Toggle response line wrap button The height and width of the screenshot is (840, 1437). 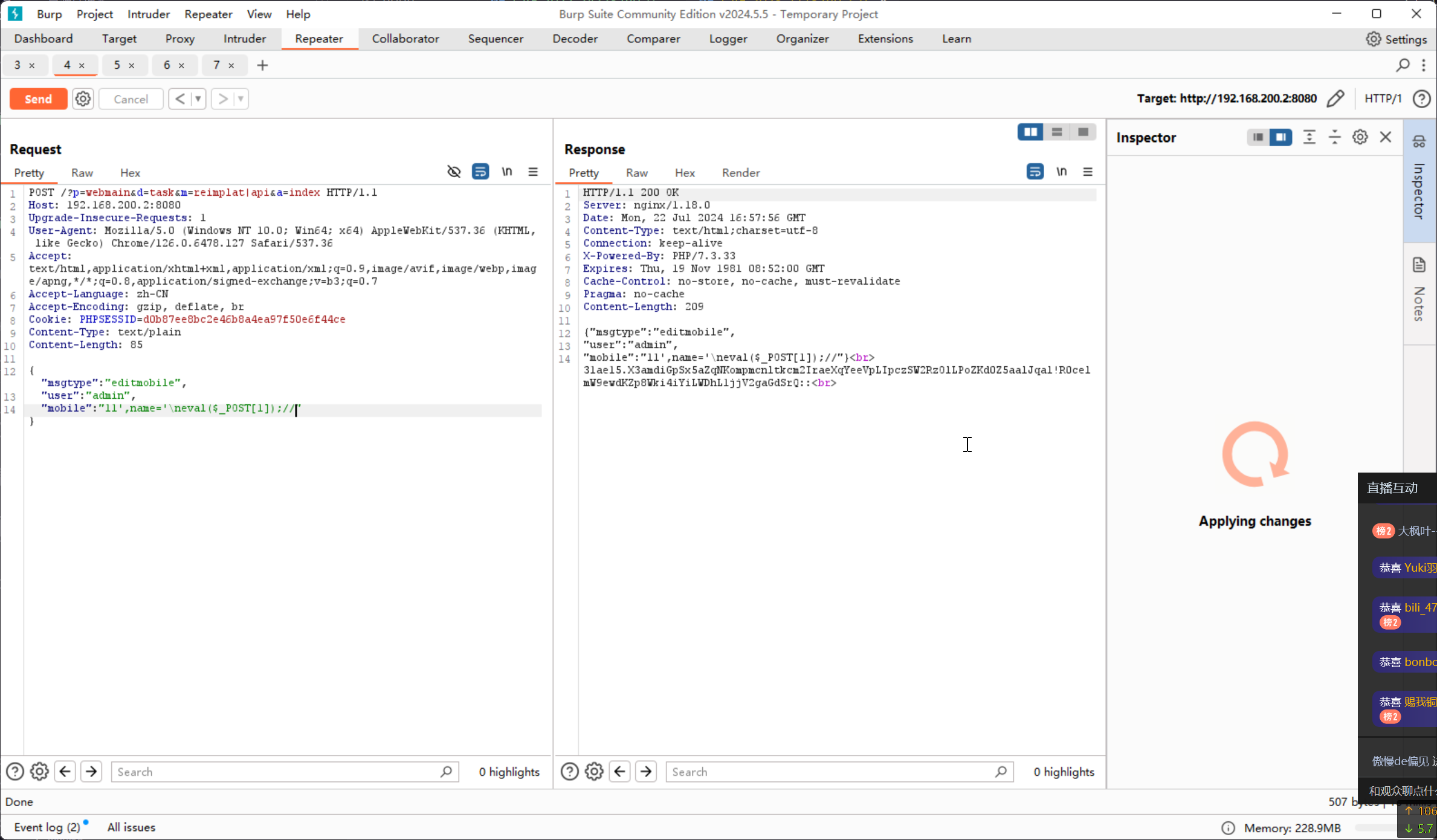(x=1035, y=172)
